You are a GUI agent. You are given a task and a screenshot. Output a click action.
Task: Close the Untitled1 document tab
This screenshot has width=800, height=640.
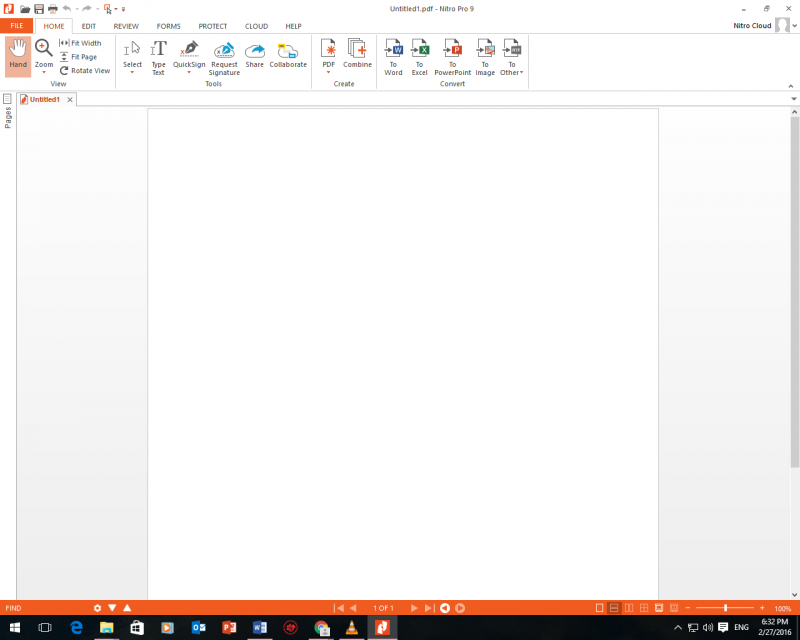[70, 100]
